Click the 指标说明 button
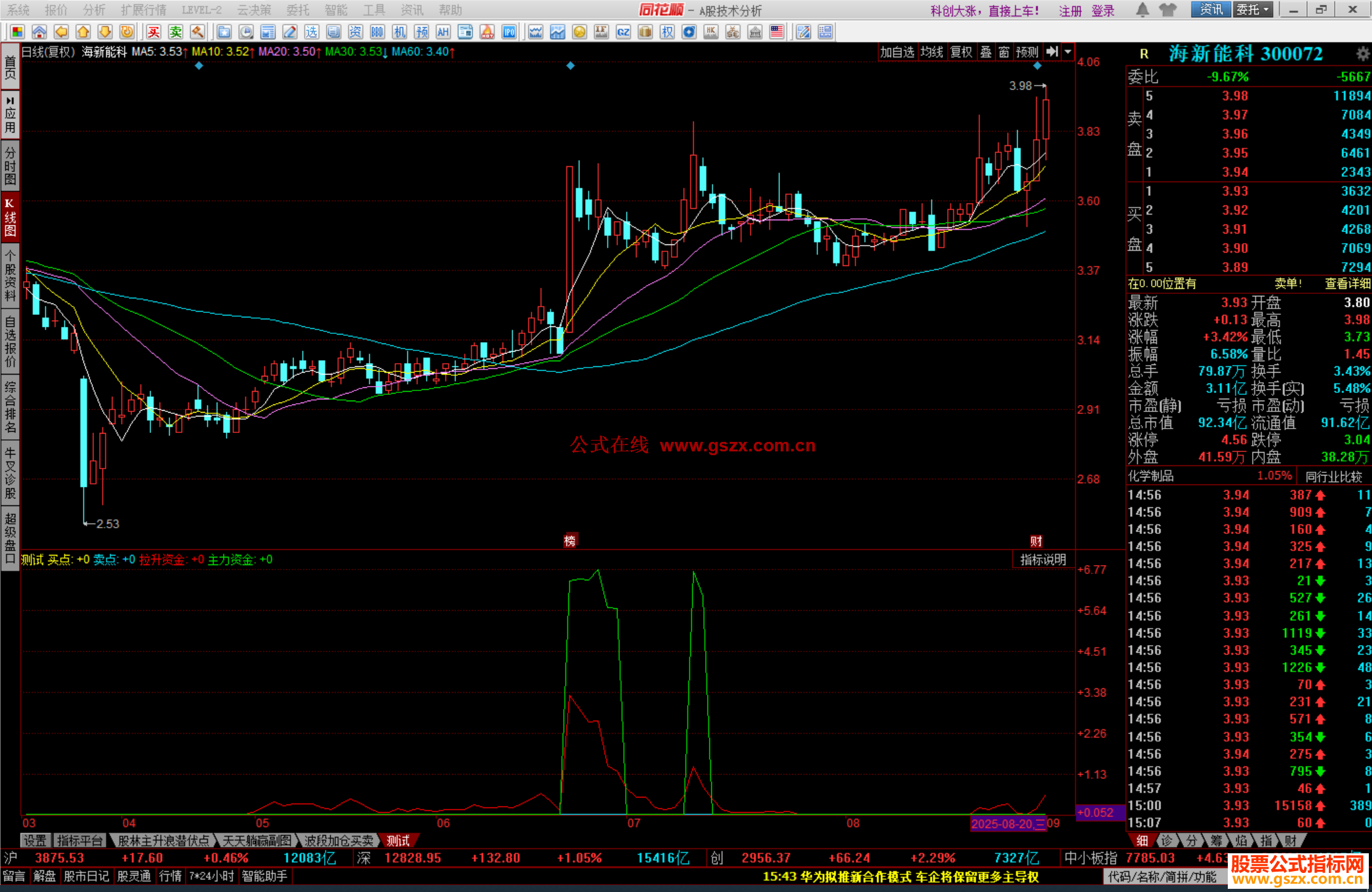 coord(1043,559)
